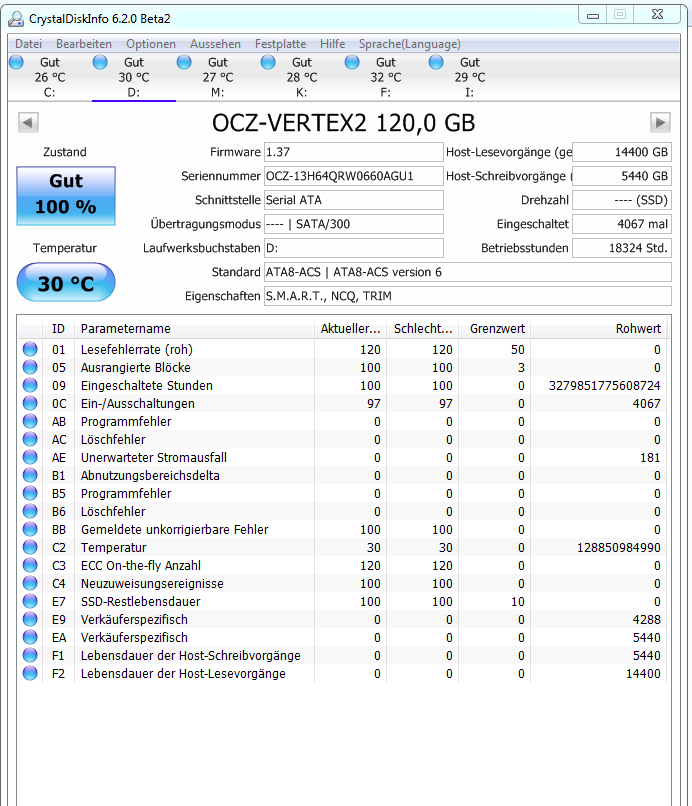Select 'Unerwarteter Stromausfall' parameter name

154,457
